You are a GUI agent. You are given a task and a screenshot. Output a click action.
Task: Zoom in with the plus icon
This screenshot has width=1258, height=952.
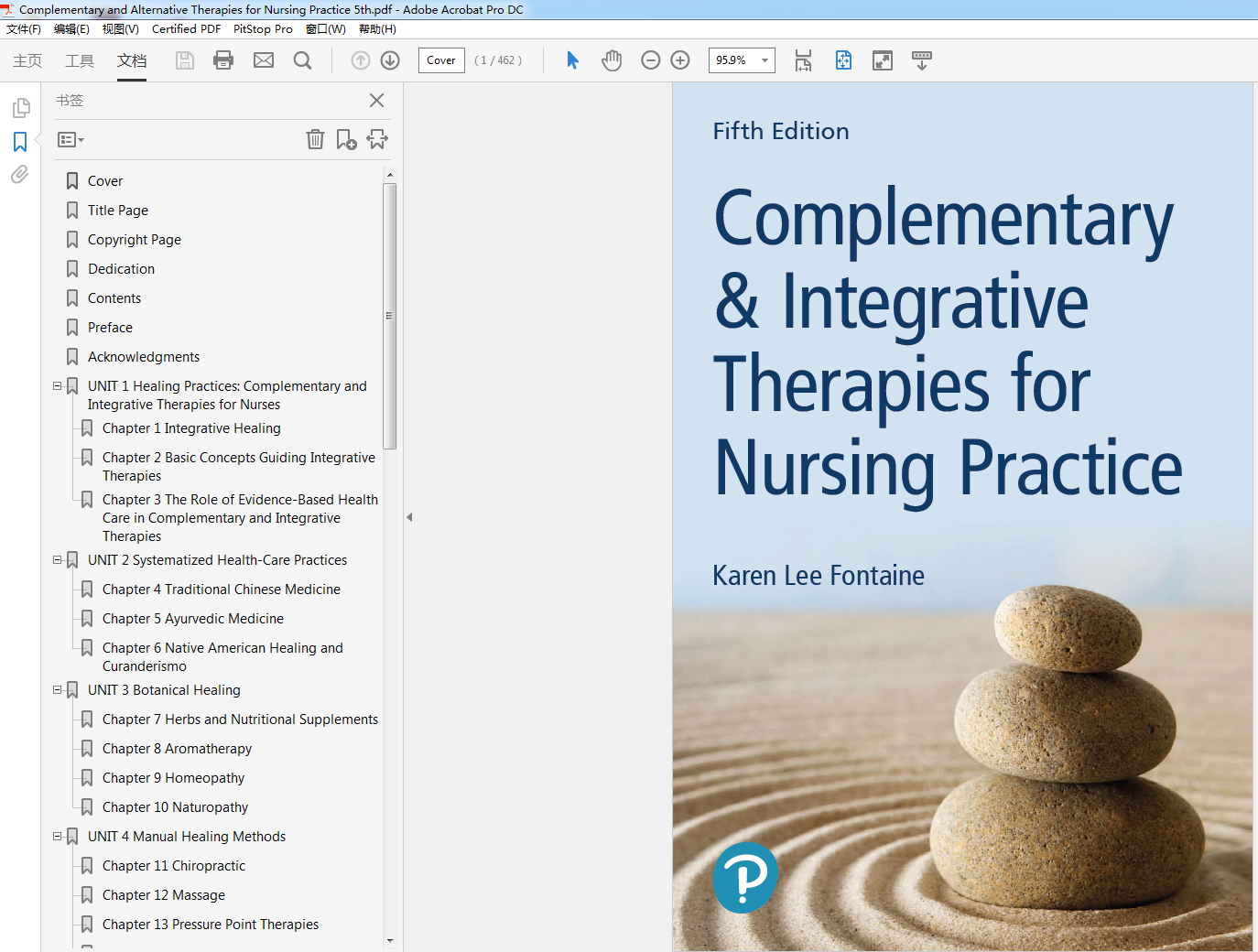tap(680, 60)
